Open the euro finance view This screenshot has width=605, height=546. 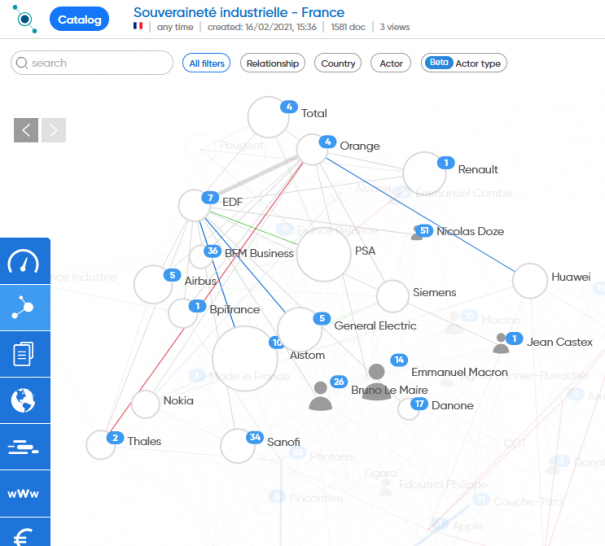25,532
